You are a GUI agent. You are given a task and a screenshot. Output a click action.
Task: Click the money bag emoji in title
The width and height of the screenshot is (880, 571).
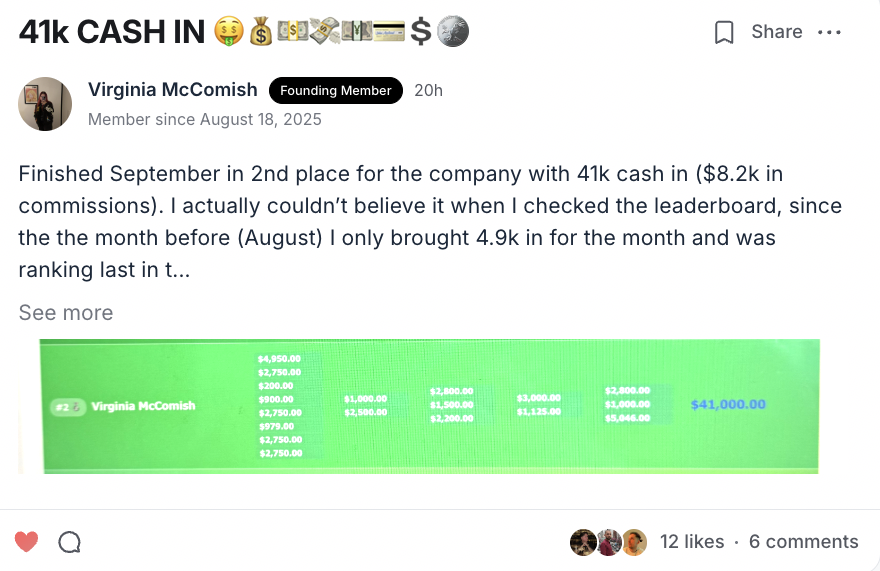(x=260, y=31)
